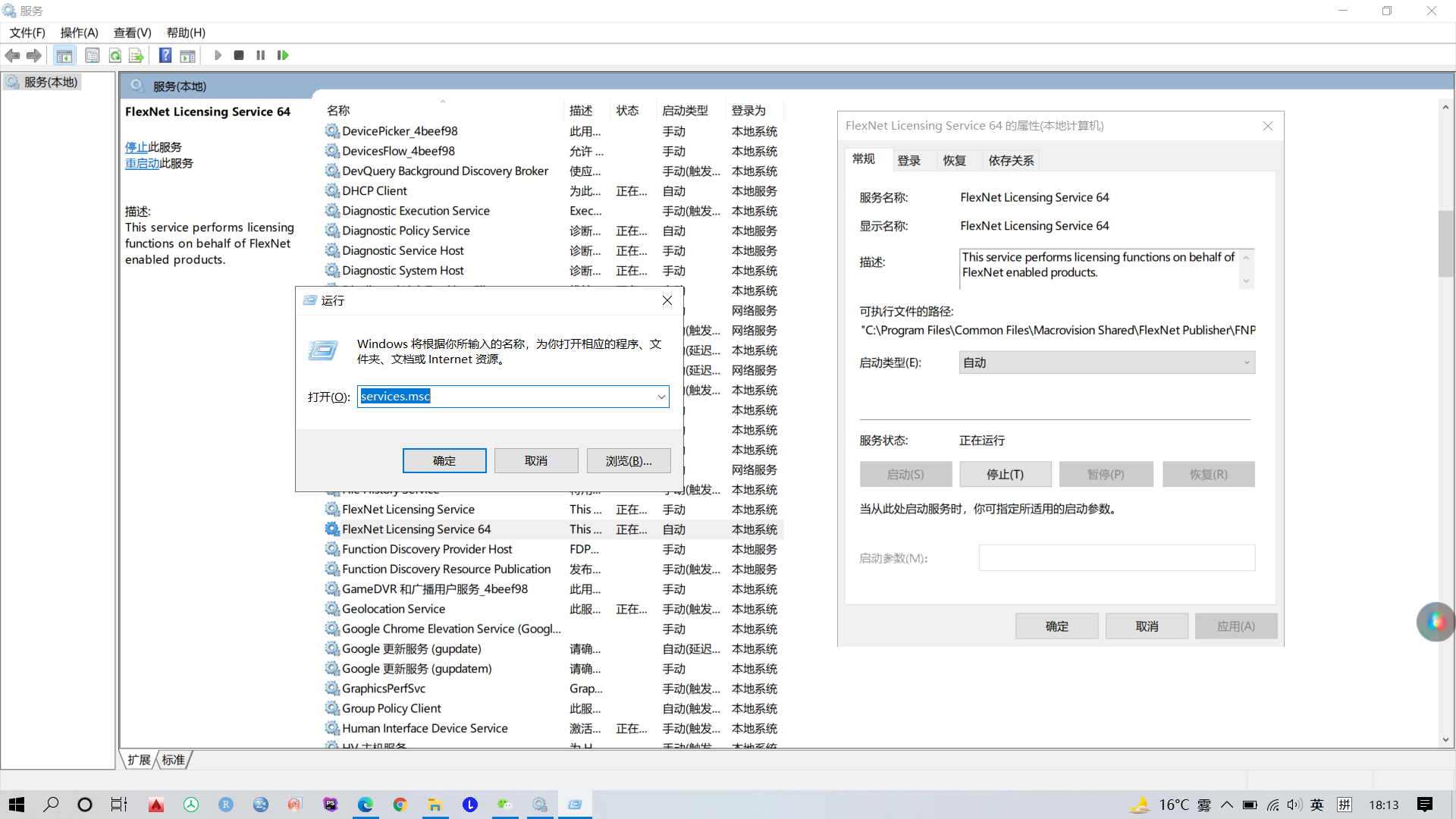Click the scroll-down arrow of the services list
Viewport: 1456px width, 819px height.
click(1446, 740)
